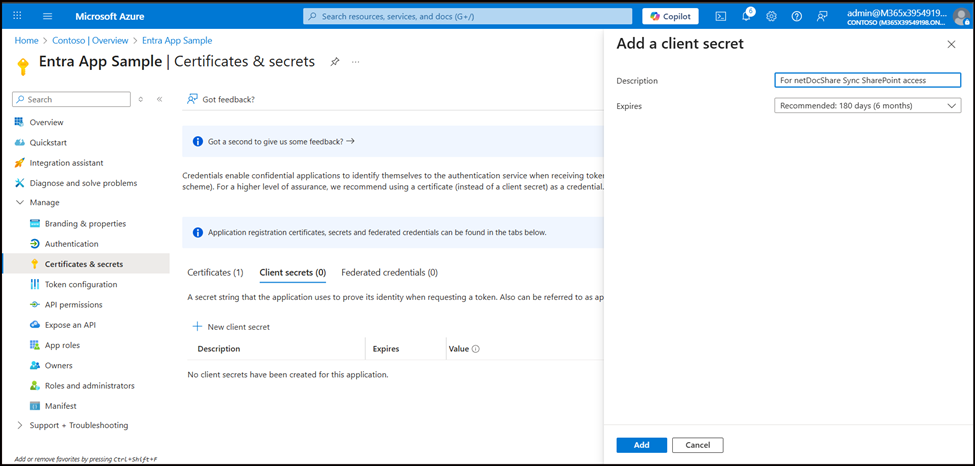Click the sidebar Search field
The height and width of the screenshot is (466, 975).
72,100
